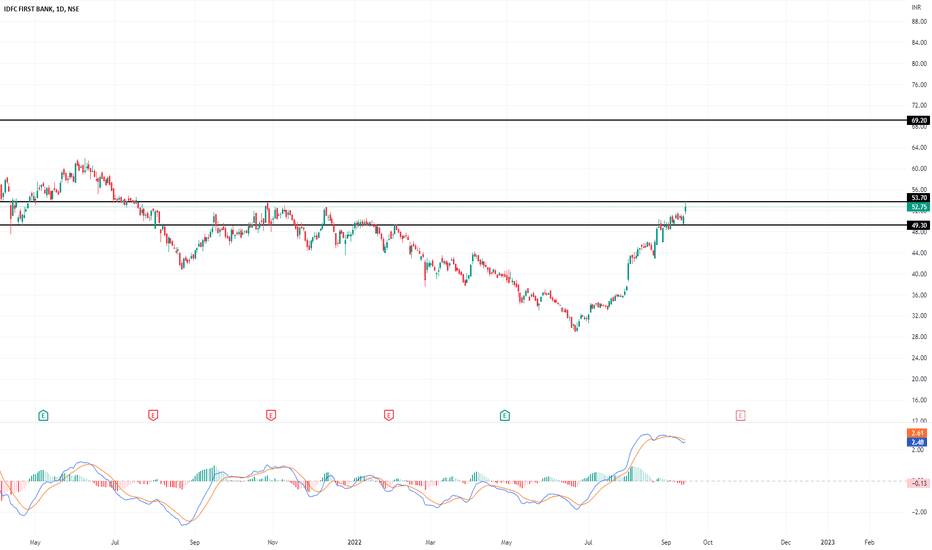Click the green 52.75 current price label
The image size is (932, 550).
[918, 207]
